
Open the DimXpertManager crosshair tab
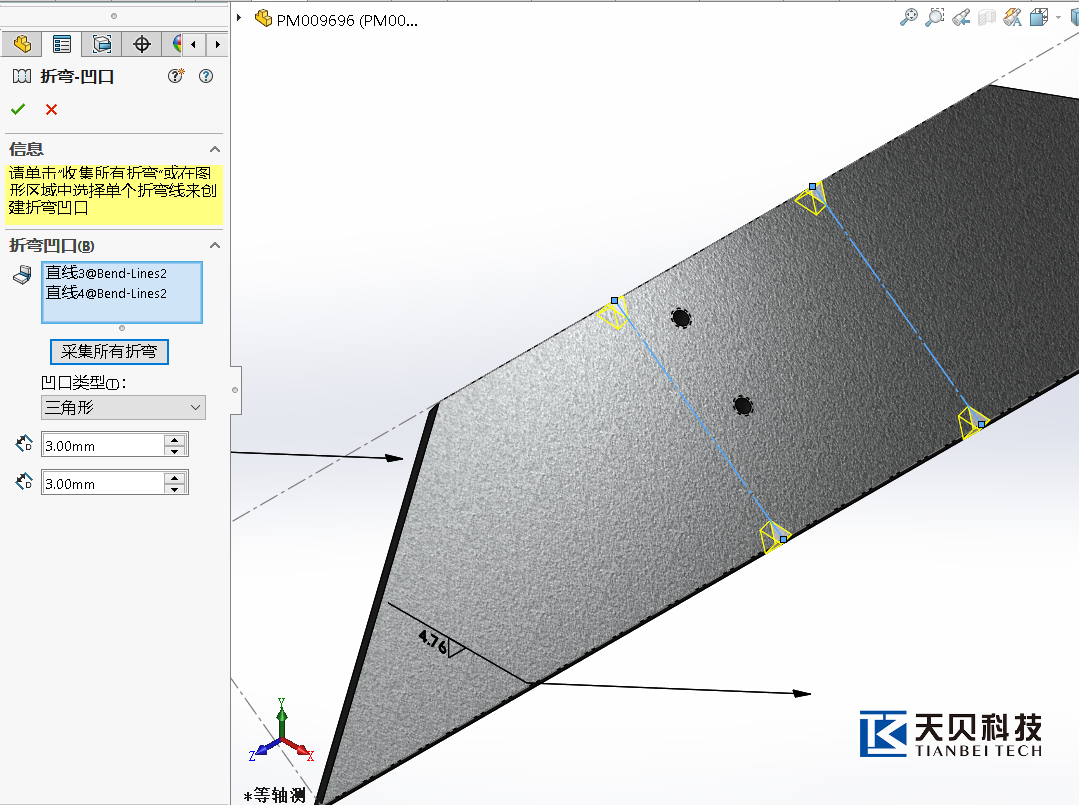[x=142, y=44]
